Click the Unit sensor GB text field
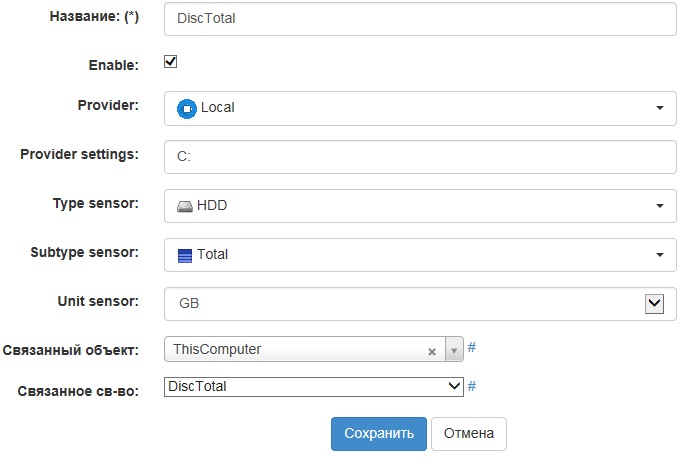 click(x=400, y=303)
